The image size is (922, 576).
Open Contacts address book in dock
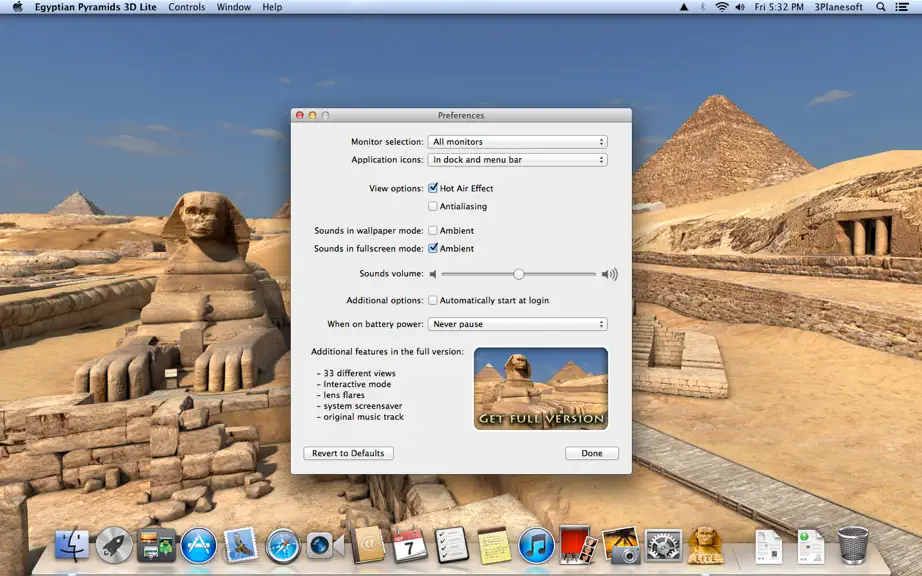click(368, 545)
